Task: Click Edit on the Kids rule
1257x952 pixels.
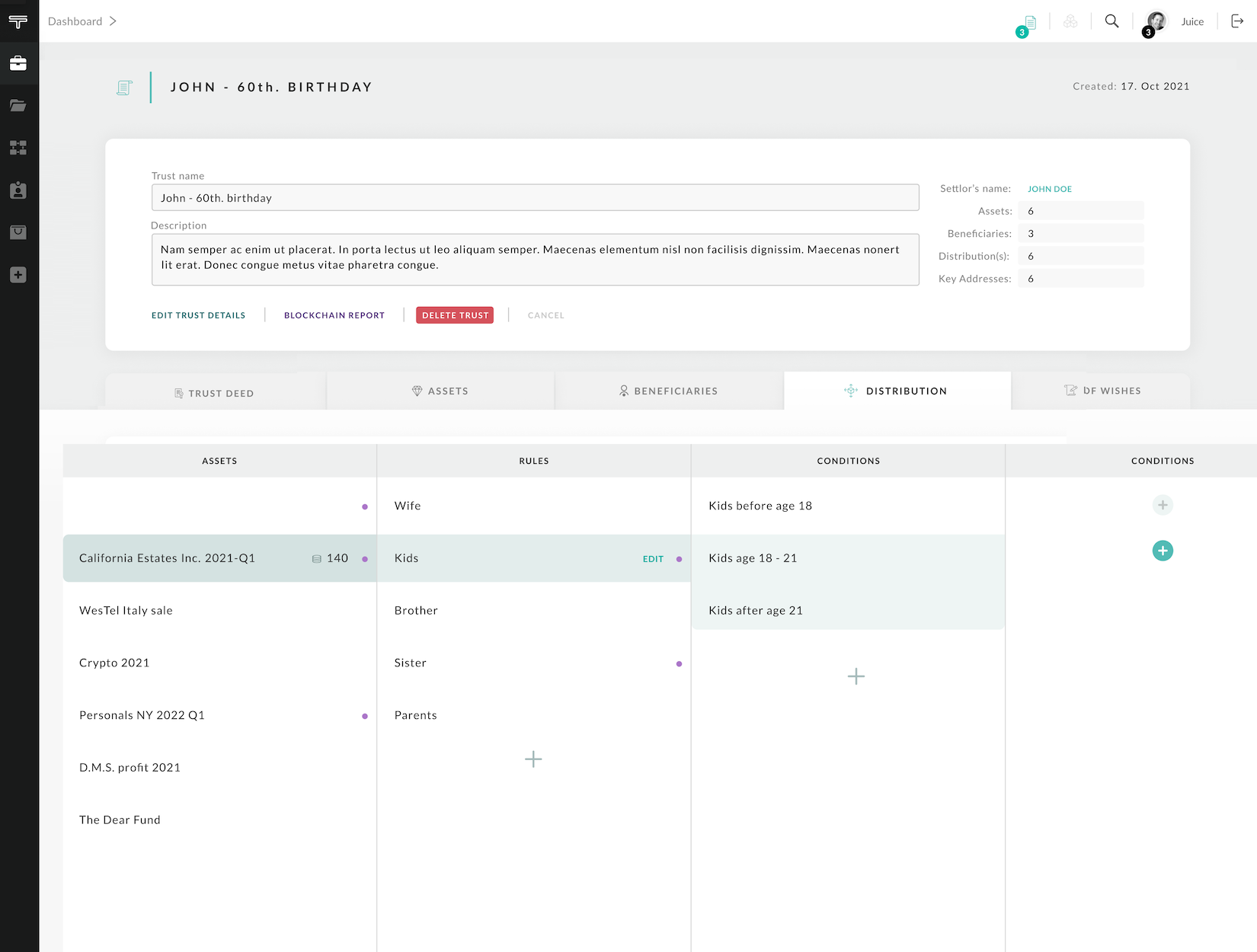Action: (x=653, y=559)
